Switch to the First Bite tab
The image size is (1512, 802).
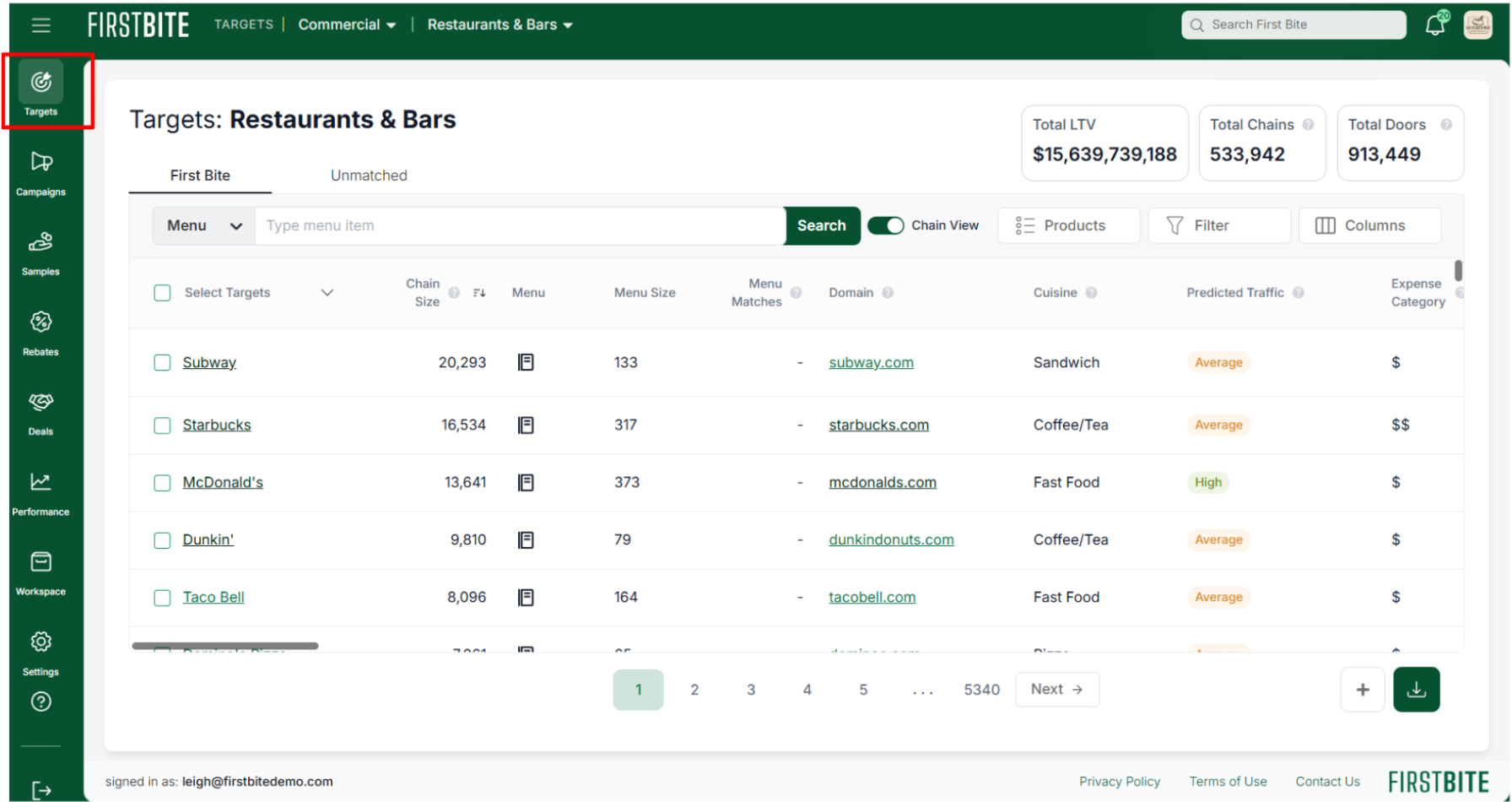(x=200, y=176)
